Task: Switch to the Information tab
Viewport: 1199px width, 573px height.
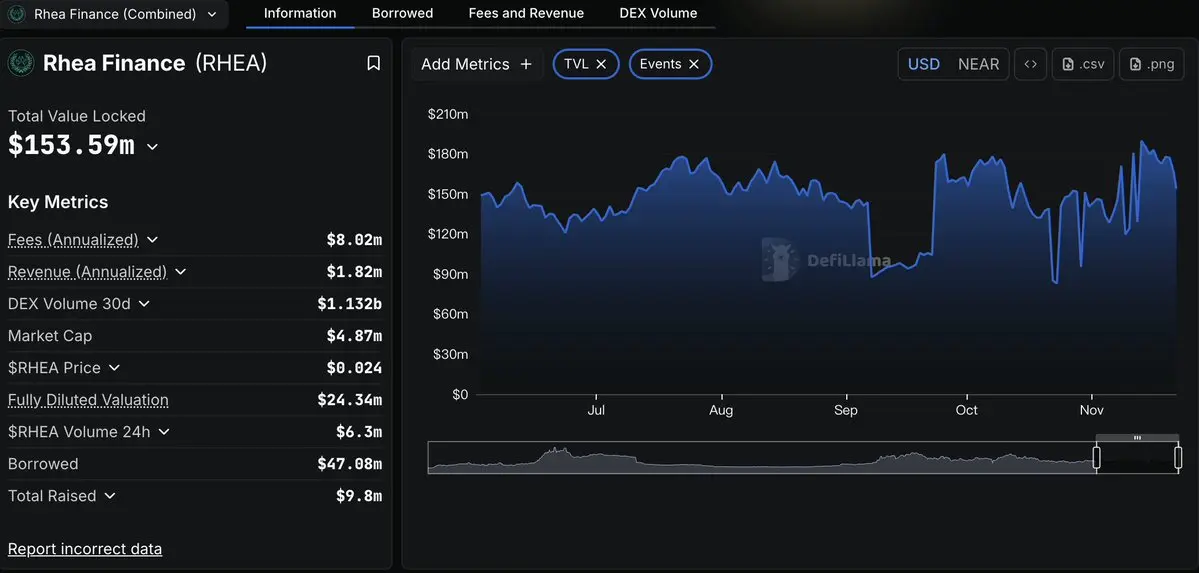Action: [300, 13]
